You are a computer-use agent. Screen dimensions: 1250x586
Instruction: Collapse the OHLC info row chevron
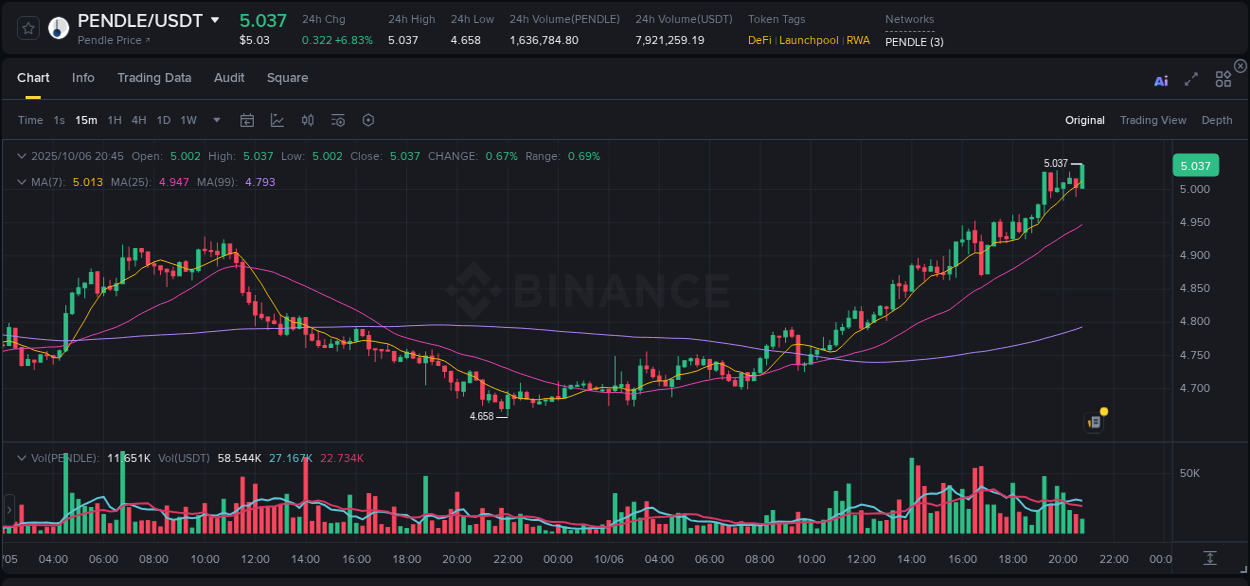pyautogui.click(x=22, y=156)
